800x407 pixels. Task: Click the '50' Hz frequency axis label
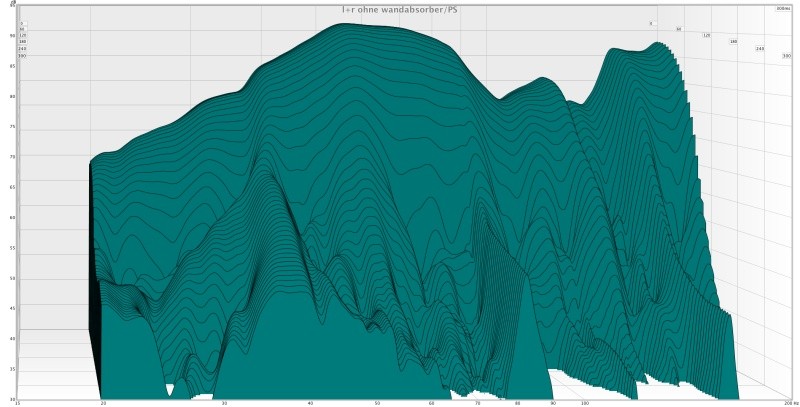[377, 403]
